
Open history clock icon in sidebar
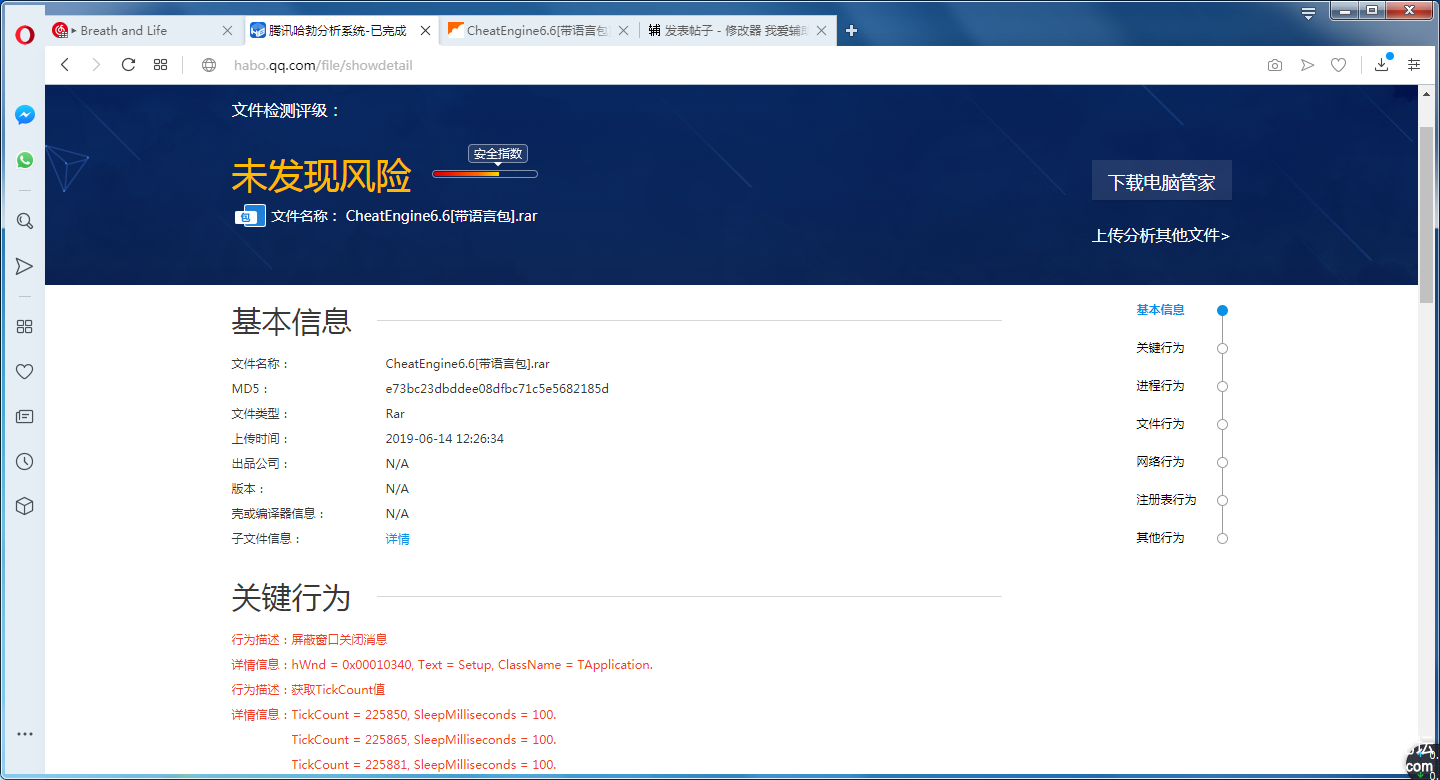pos(25,461)
